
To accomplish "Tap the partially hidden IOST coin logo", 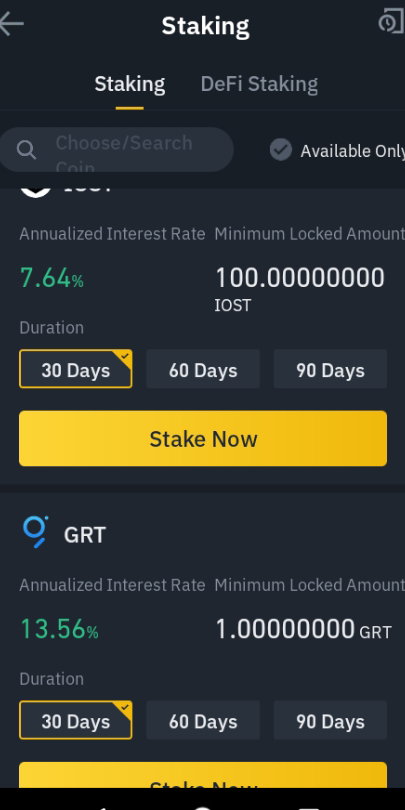I will click(36, 192).
